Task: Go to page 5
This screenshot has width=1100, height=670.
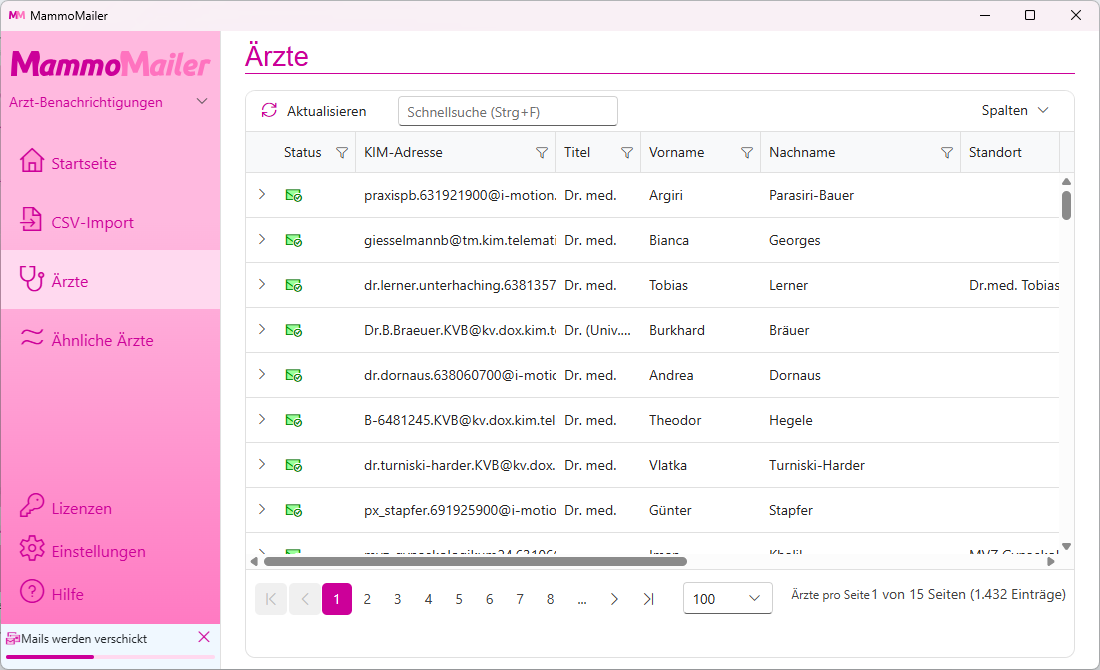Action: pyautogui.click(x=459, y=599)
